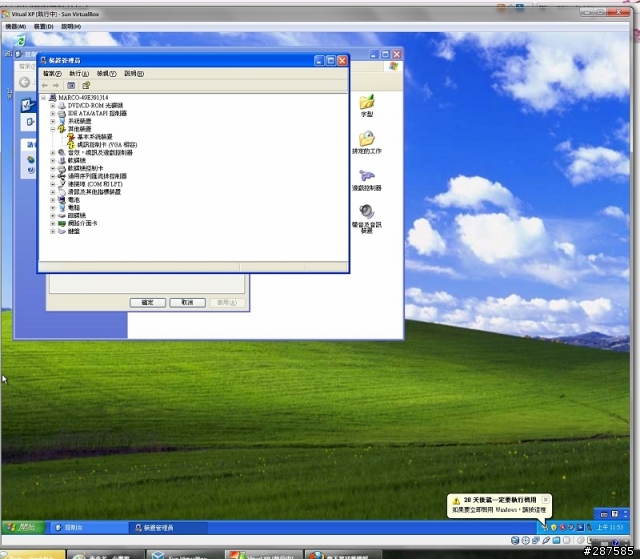Image resolution: width=640 pixels, height=559 pixels.
Task: Switch to the 控制台 taskbar button
Action: click(x=88, y=528)
